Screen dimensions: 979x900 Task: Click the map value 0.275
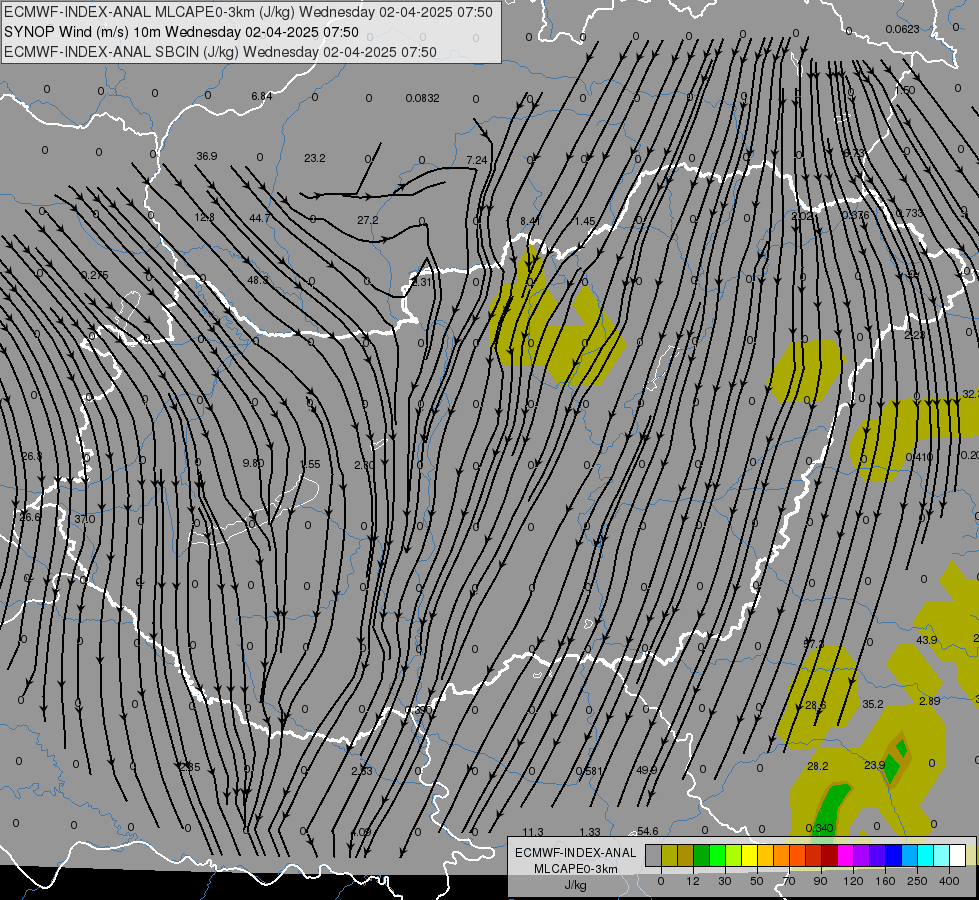pyautogui.click(x=95, y=275)
